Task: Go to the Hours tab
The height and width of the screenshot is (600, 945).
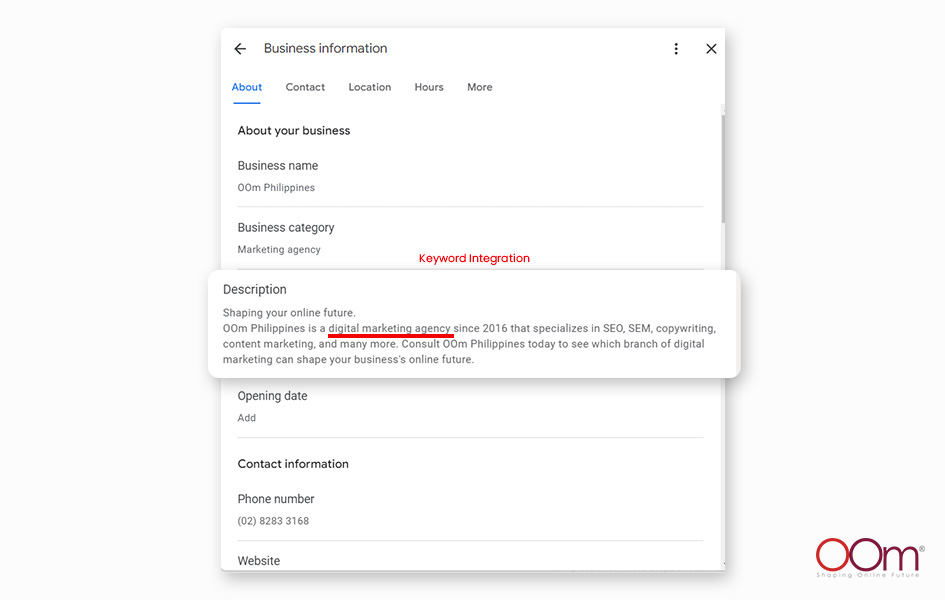Action: pyautogui.click(x=429, y=87)
